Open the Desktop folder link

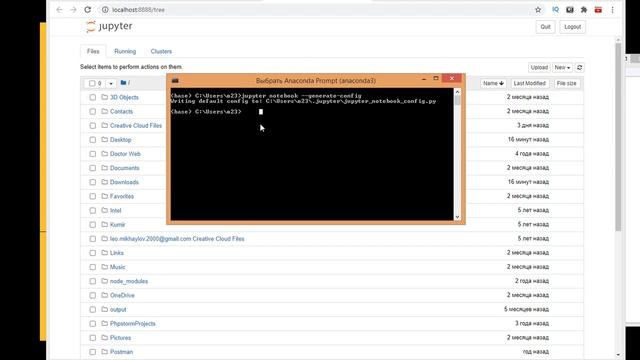120,140
